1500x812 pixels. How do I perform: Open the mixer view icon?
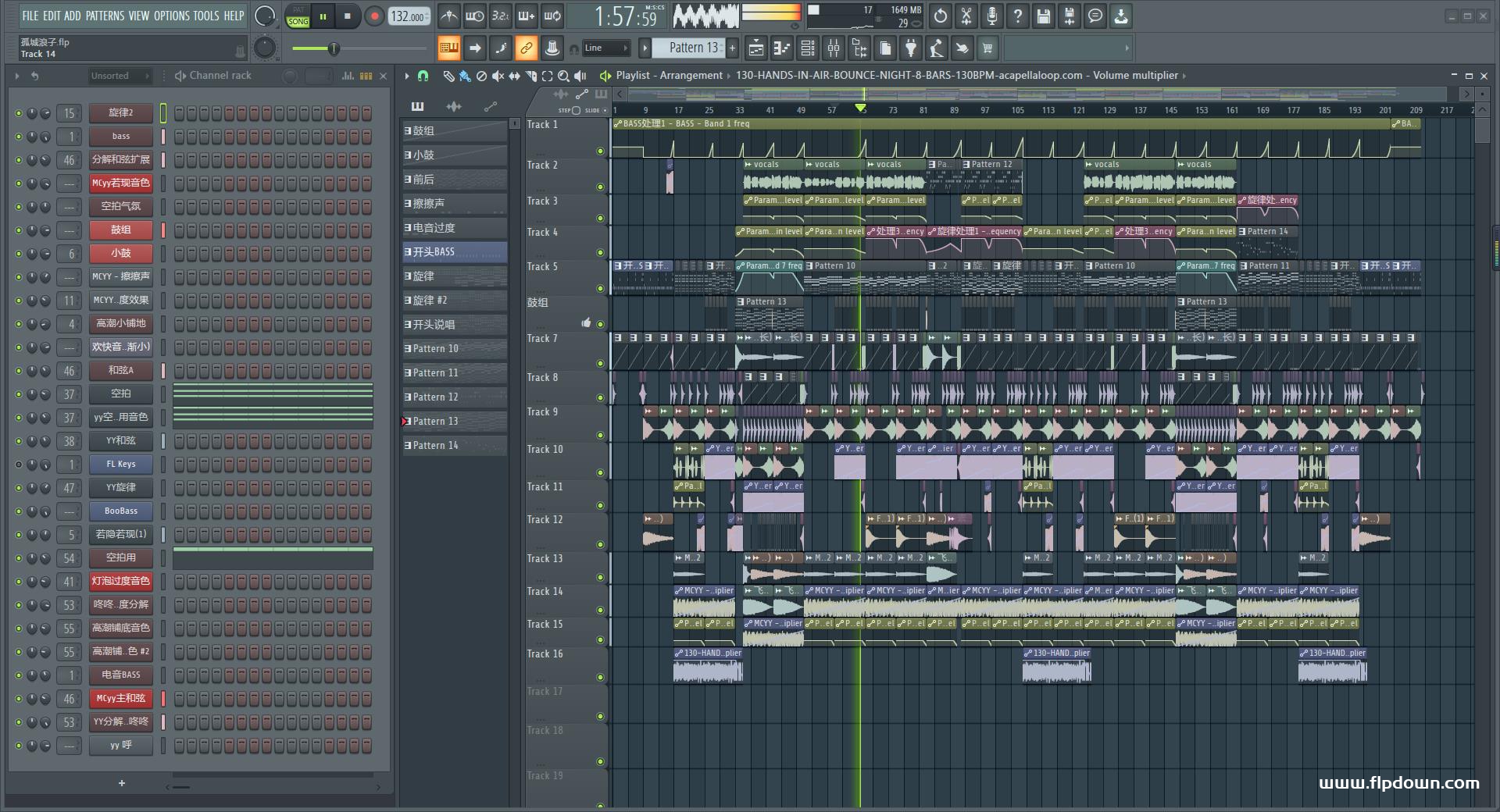(x=833, y=48)
